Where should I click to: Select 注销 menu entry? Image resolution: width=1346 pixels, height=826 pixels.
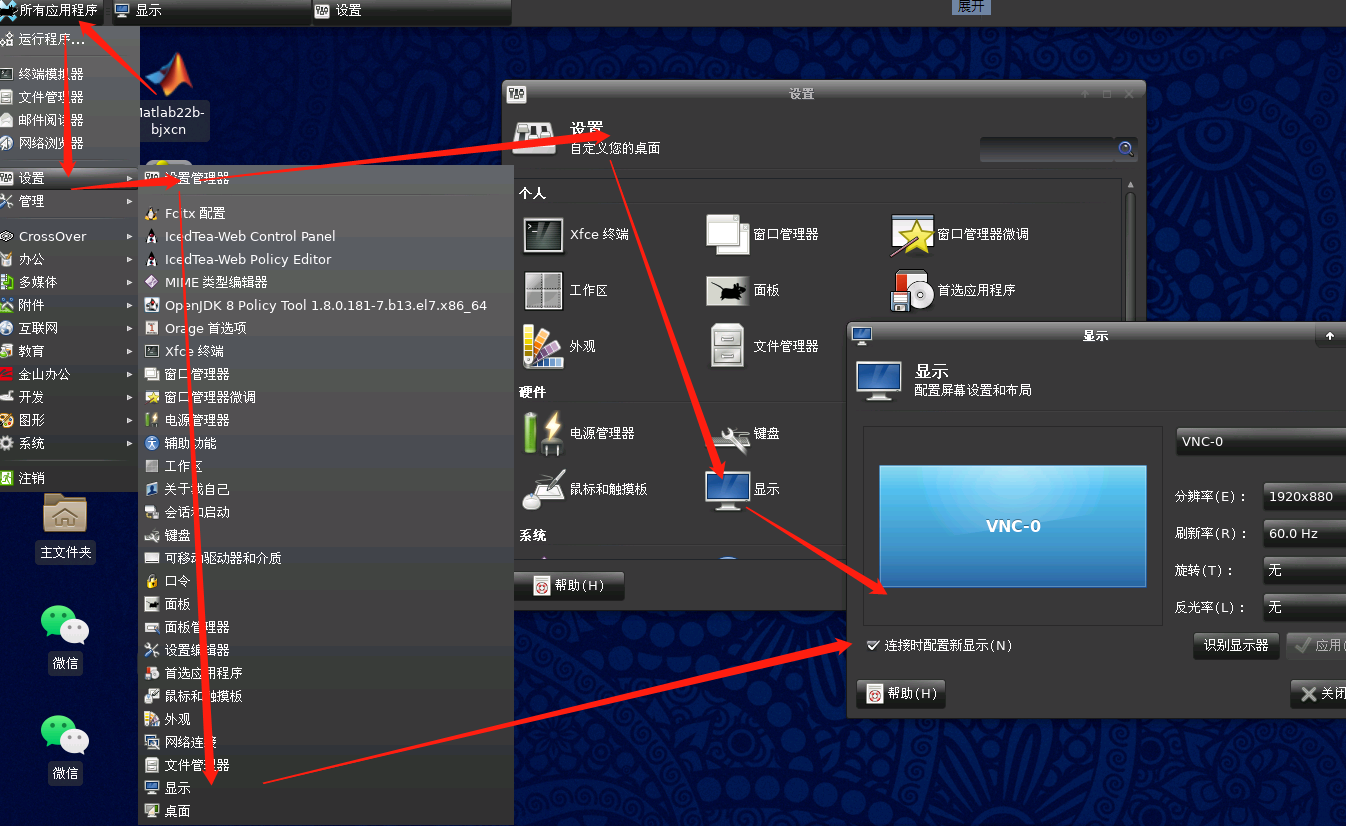(x=68, y=478)
